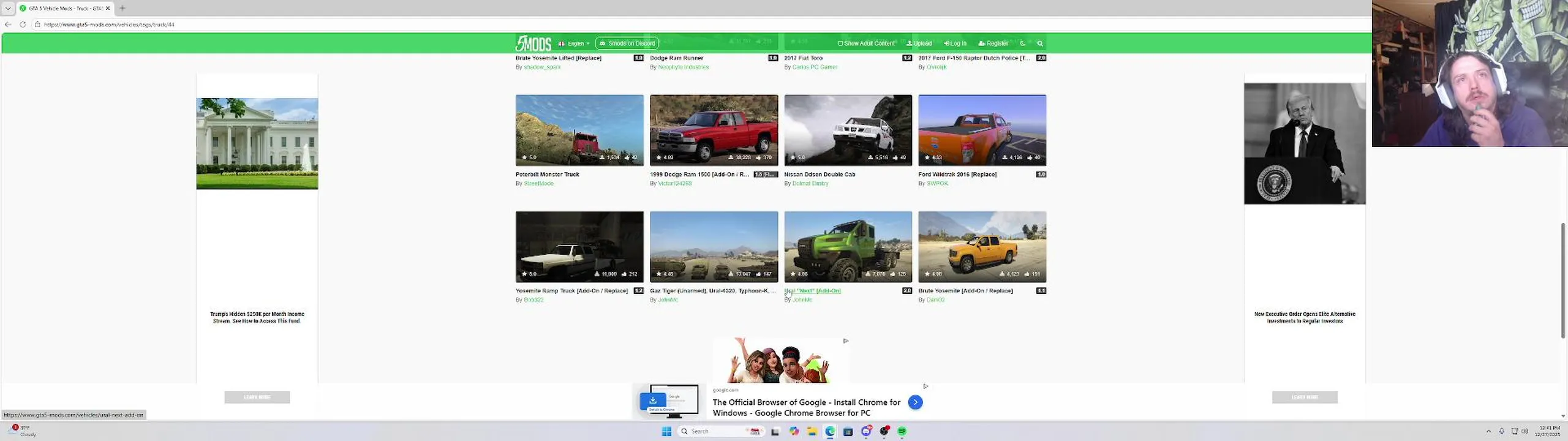This screenshot has width=1568, height=441.
Task: Show hidden system tray icons chevron
Action: 1488,431
